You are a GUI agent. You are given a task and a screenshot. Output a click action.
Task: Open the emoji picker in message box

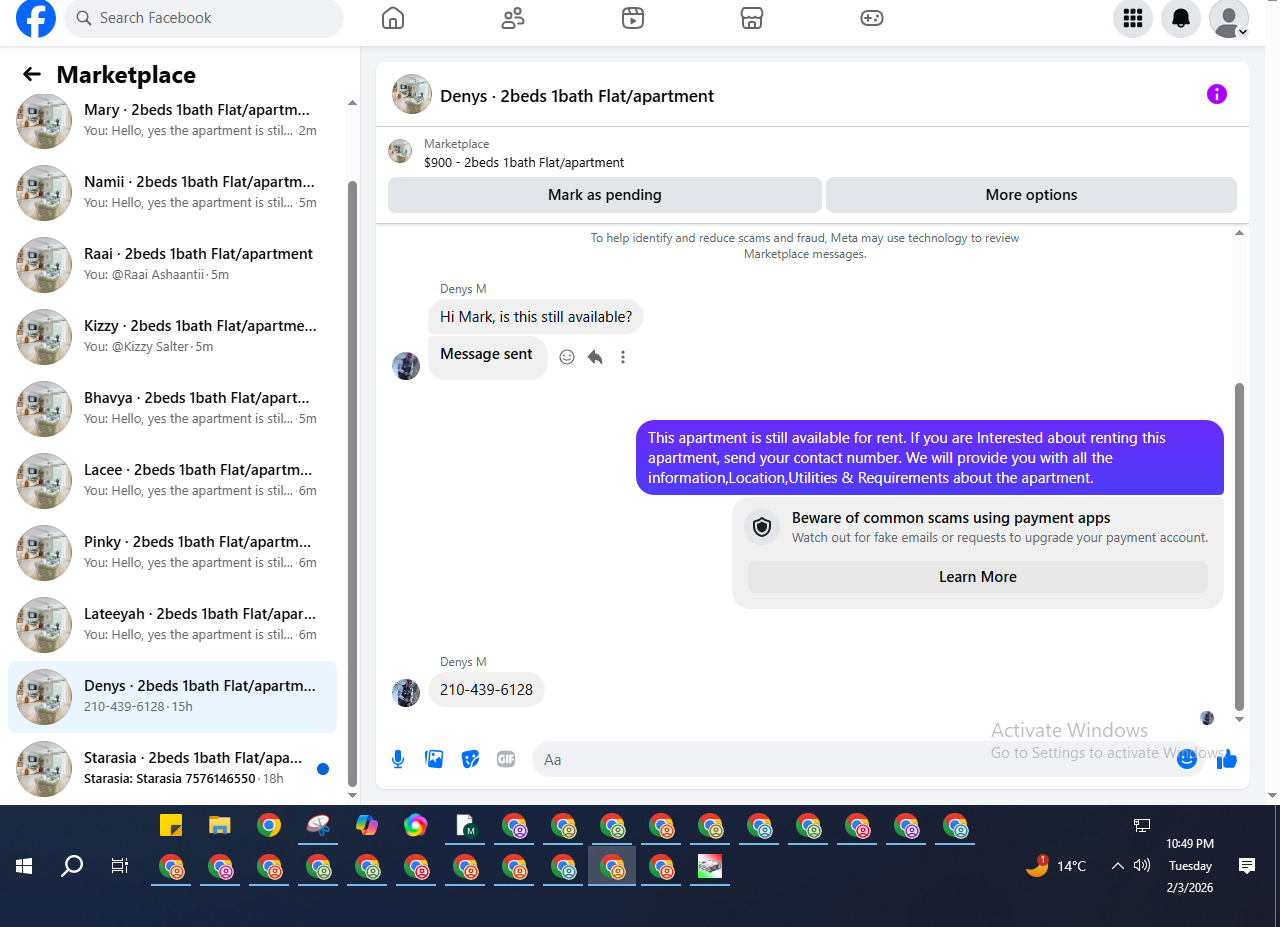pos(1187,759)
